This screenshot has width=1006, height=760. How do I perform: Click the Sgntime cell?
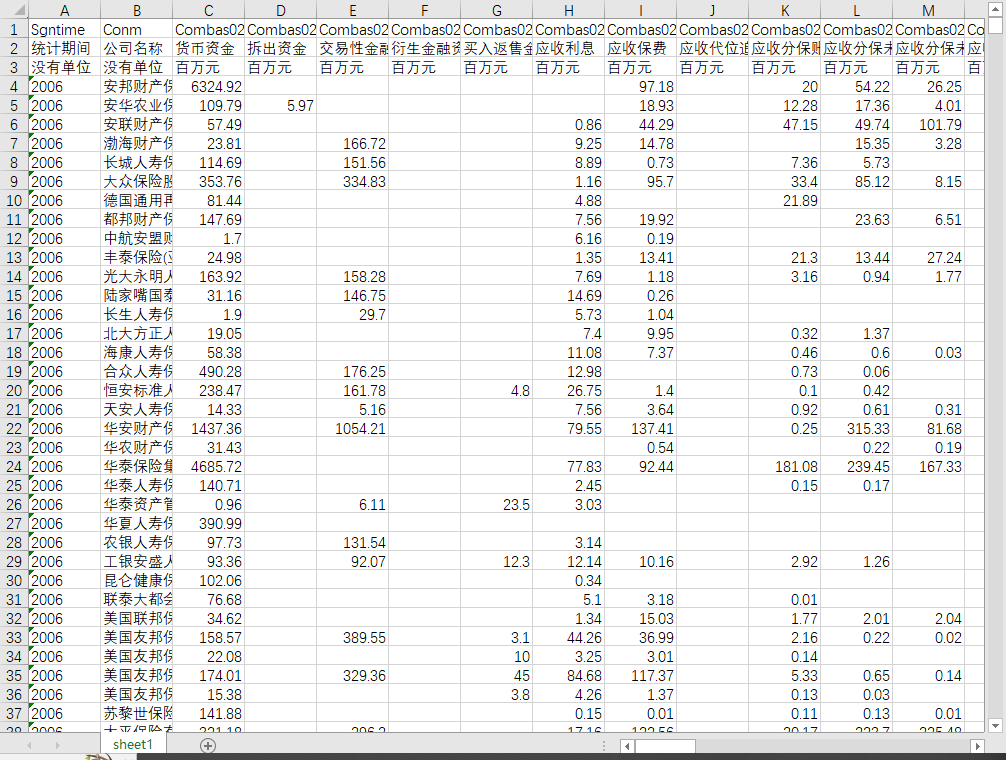64,30
